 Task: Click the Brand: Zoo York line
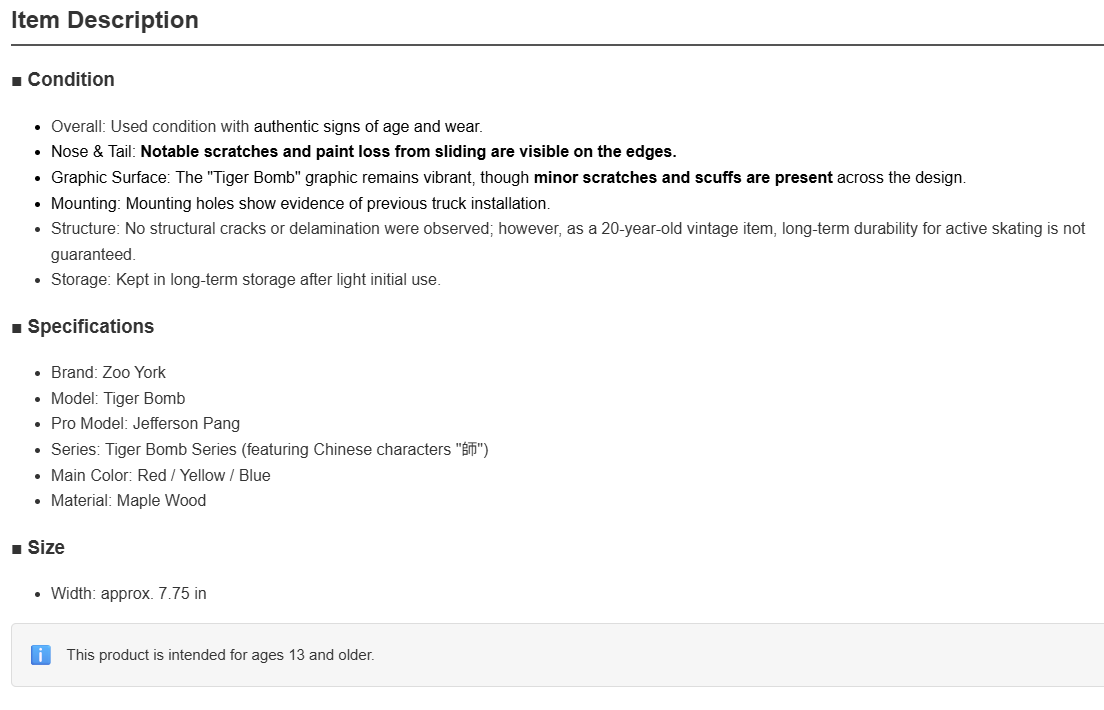point(108,373)
